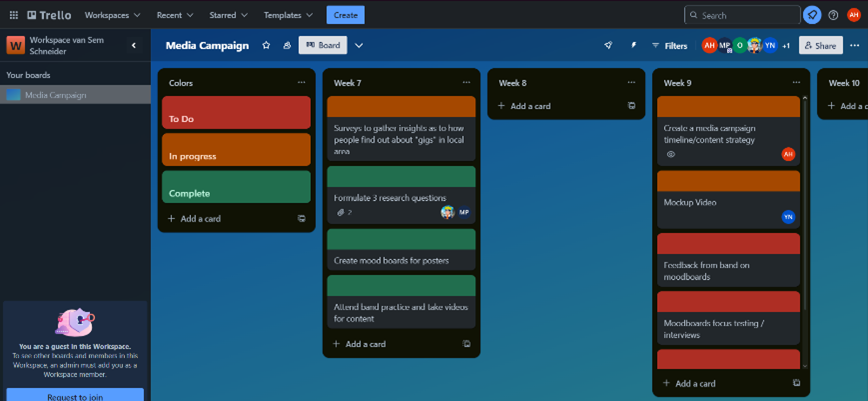Viewport: 868px width, 401px height.
Task: Expand views chevron next to Board
Action: click(359, 45)
